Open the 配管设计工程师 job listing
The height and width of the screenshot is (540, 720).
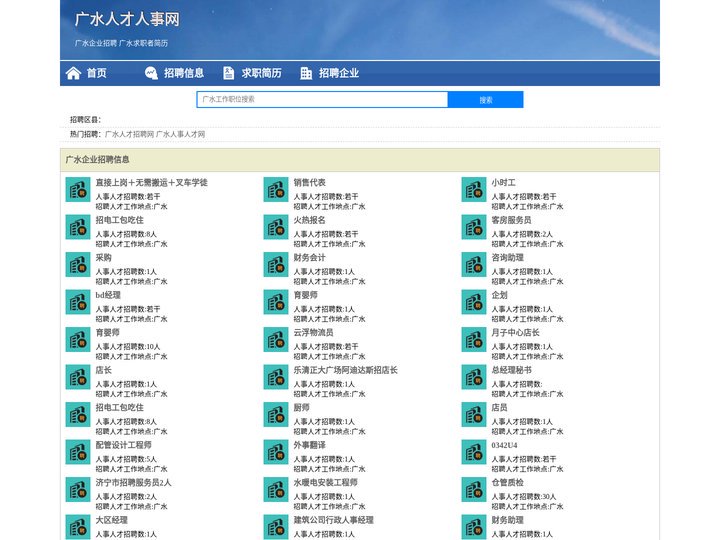pos(124,445)
